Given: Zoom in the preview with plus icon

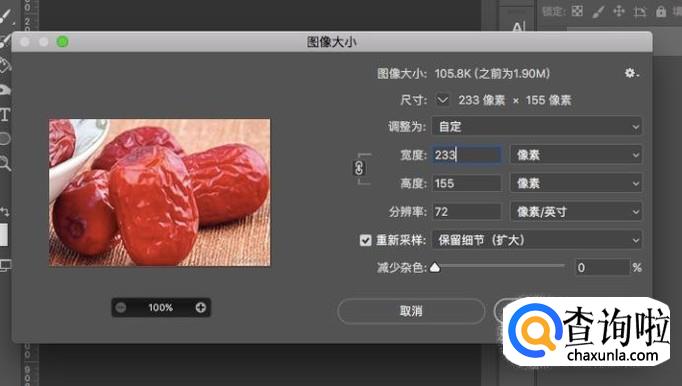Looking at the screenshot, I should [201, 308].
